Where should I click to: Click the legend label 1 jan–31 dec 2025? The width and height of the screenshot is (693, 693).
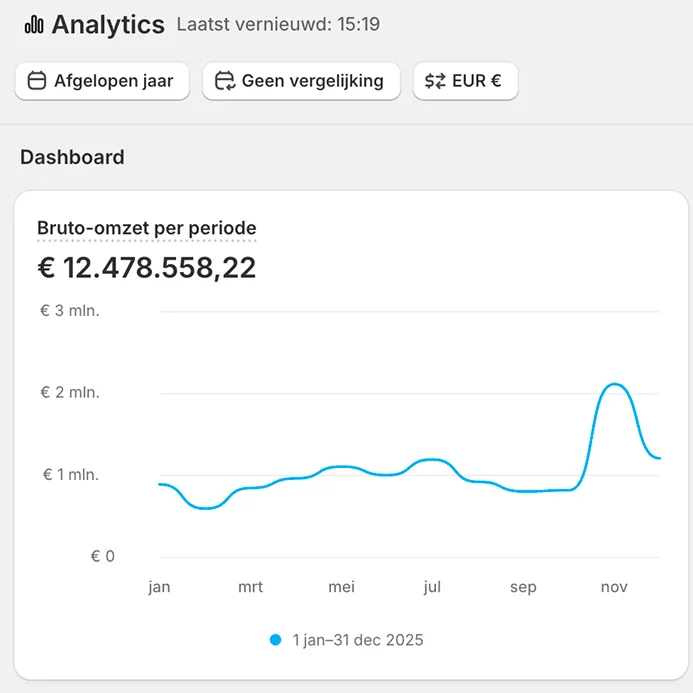358,640
